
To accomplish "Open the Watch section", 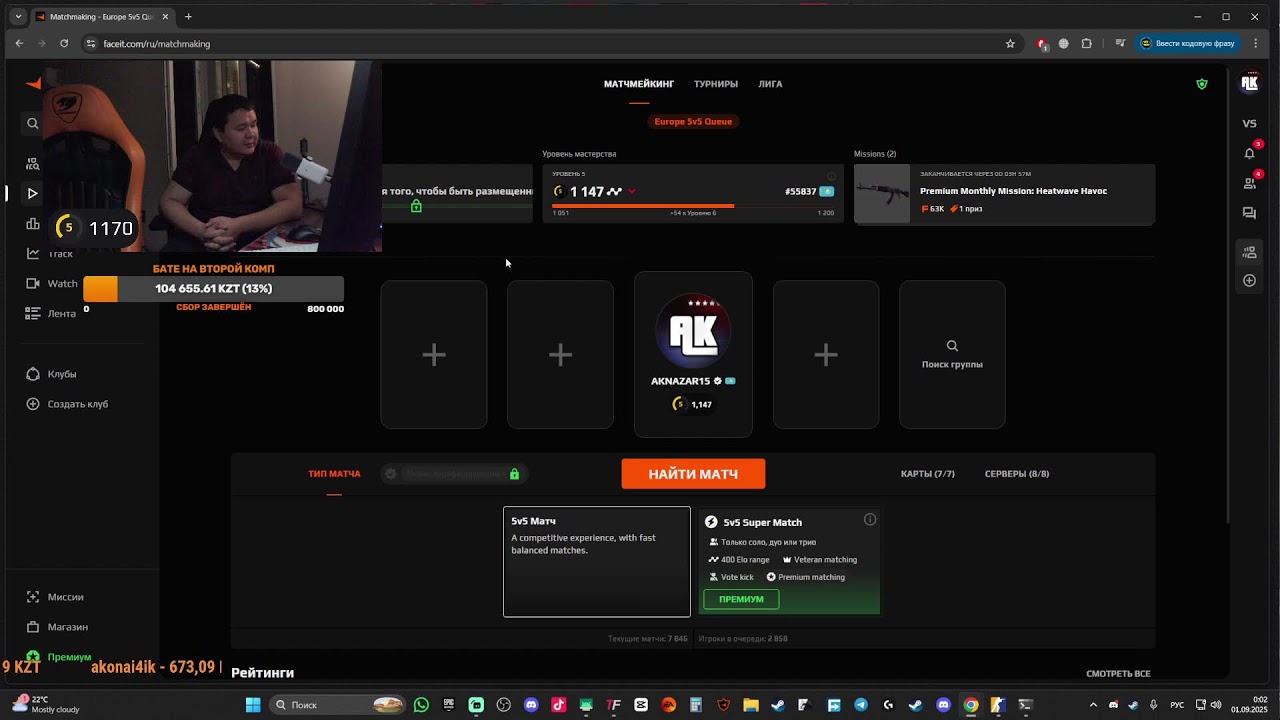I will (51, 283).
